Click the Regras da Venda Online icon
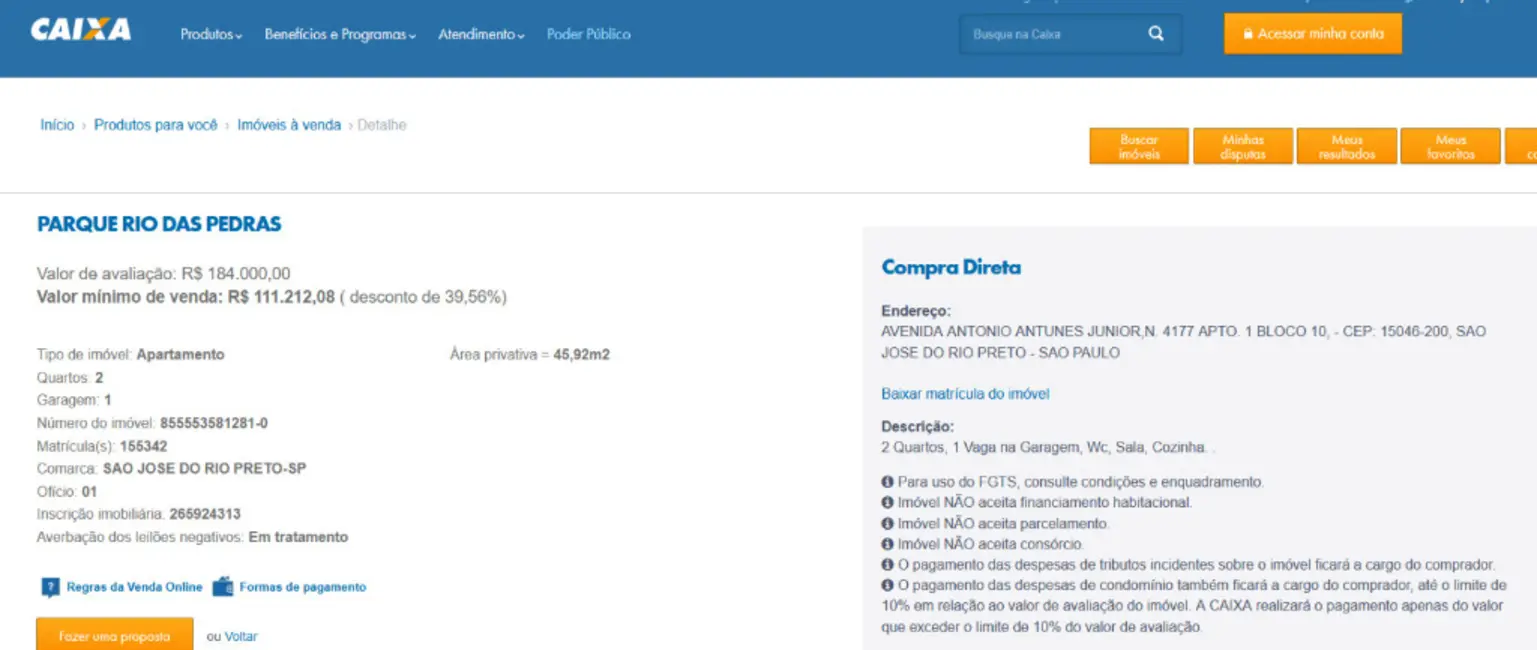The height and width of the screenshot is (650, 1537). pyautogui.click(x=50, y=587)
